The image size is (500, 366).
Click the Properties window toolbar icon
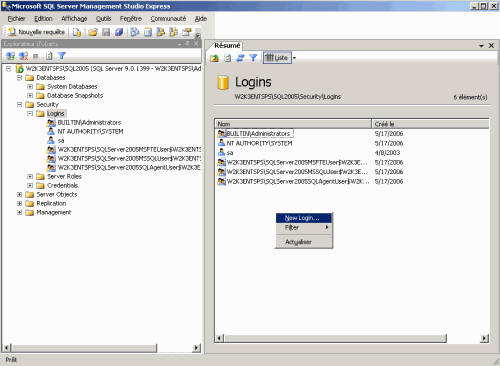point(187,32)
